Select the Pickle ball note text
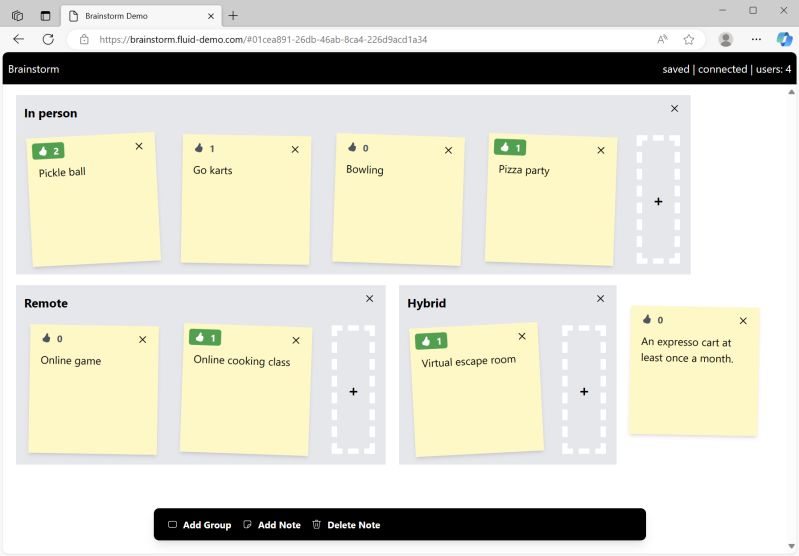The width and height of the screenshot is (799, 556). pyautogui.click(x=62, y=172)
